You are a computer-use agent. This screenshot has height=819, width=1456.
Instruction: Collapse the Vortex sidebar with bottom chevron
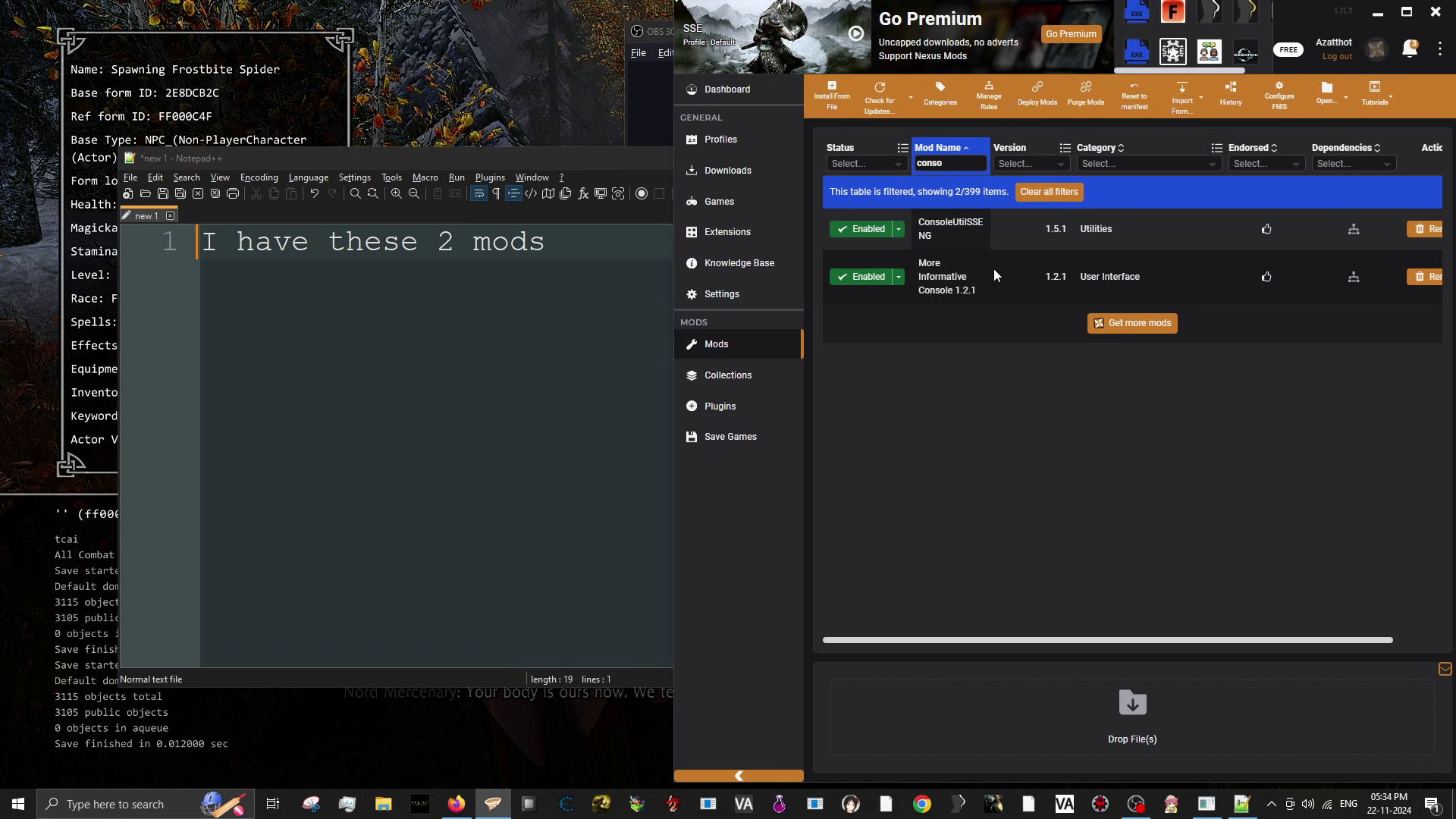[739, 776]
